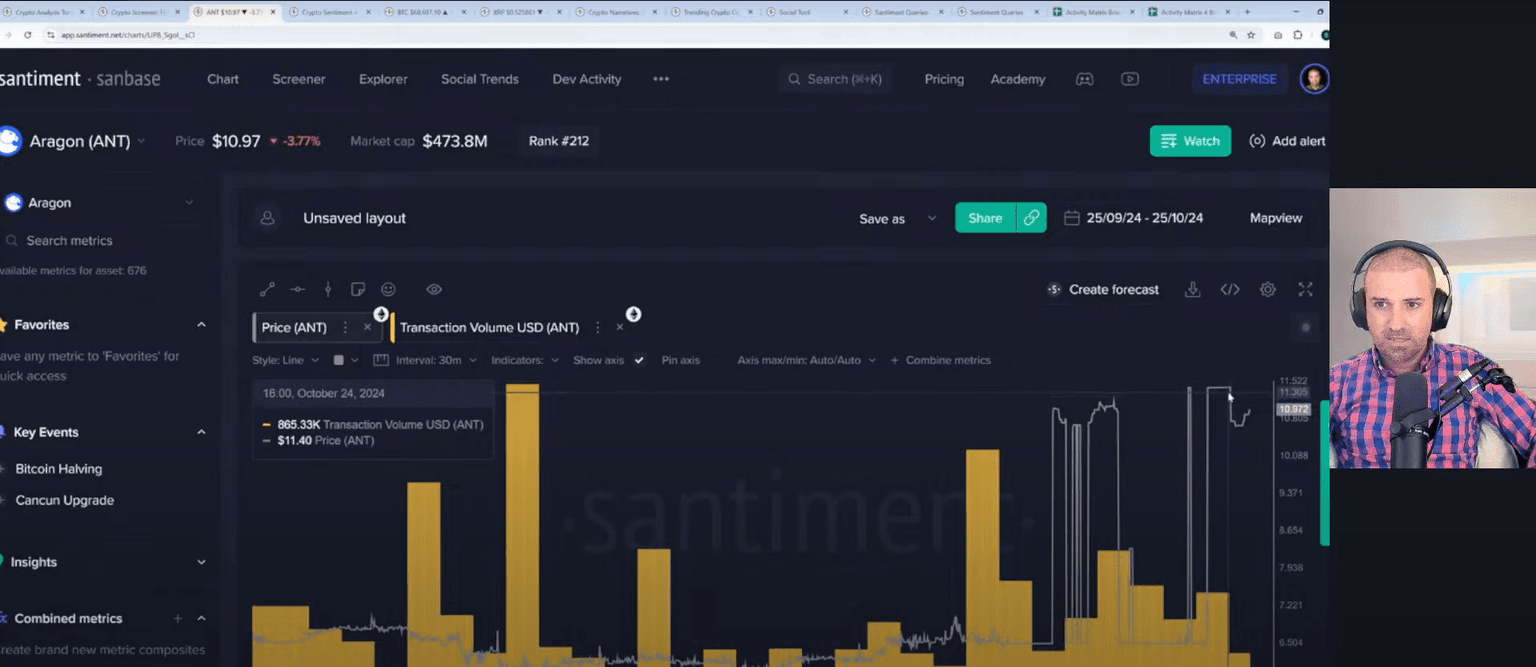The height and width of the screenshot is (667, 1536).
Task: Collapse the Key Events section
Action: (201, 432)
